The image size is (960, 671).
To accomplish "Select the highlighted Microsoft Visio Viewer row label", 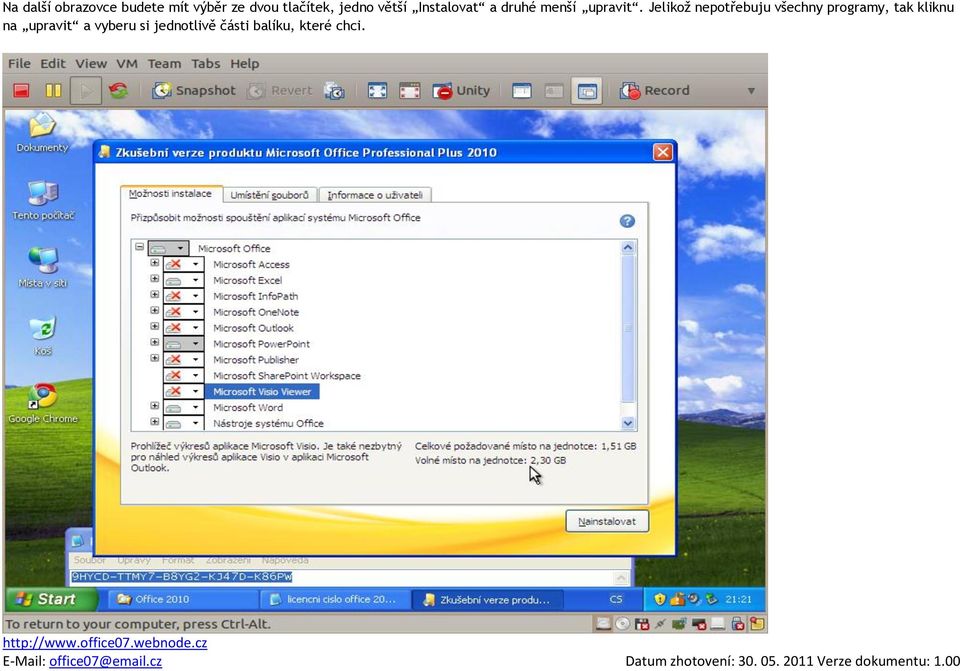I will (x=262, y=392).
